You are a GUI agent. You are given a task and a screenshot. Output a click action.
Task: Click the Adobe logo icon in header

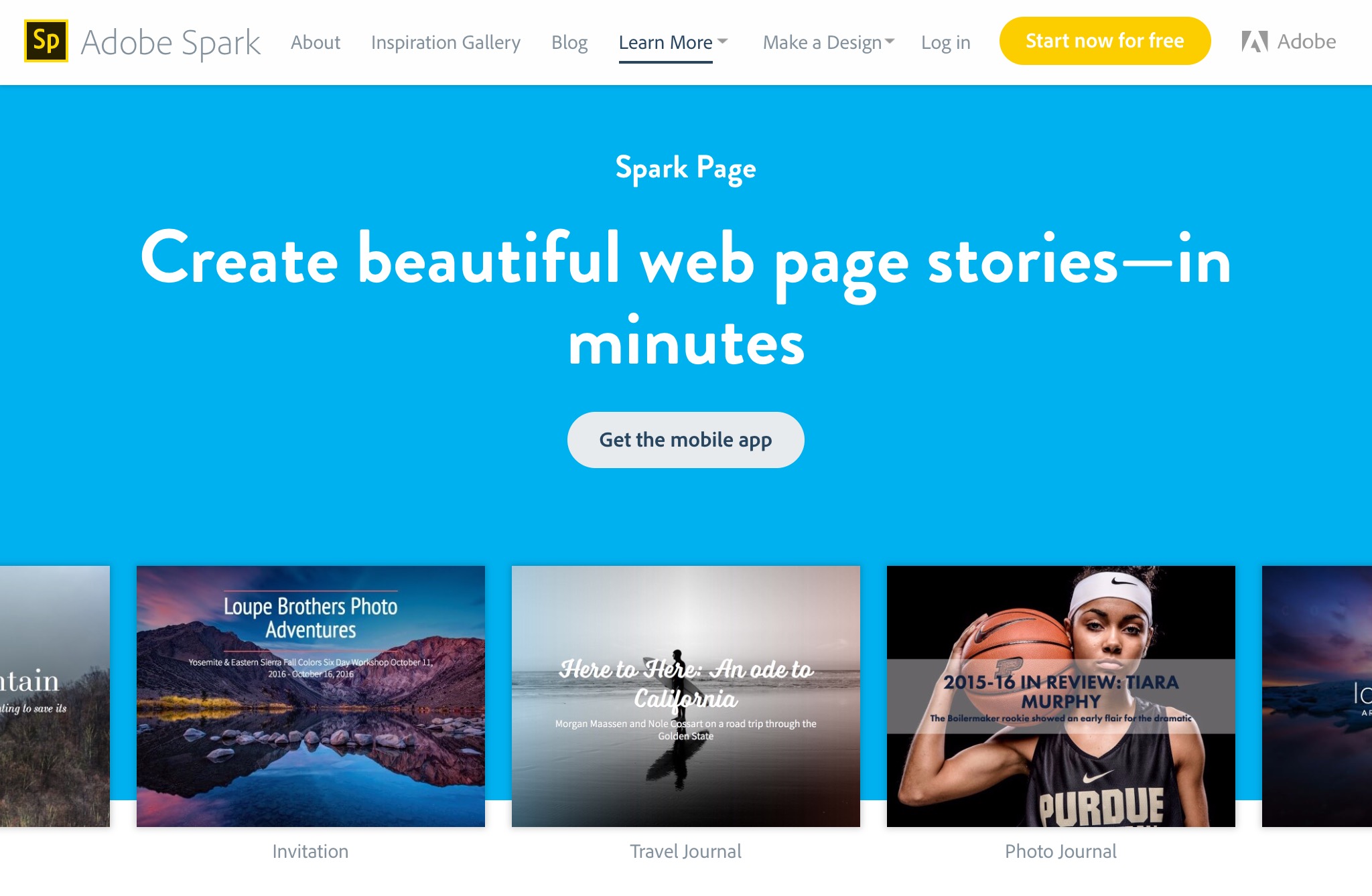1255,42
